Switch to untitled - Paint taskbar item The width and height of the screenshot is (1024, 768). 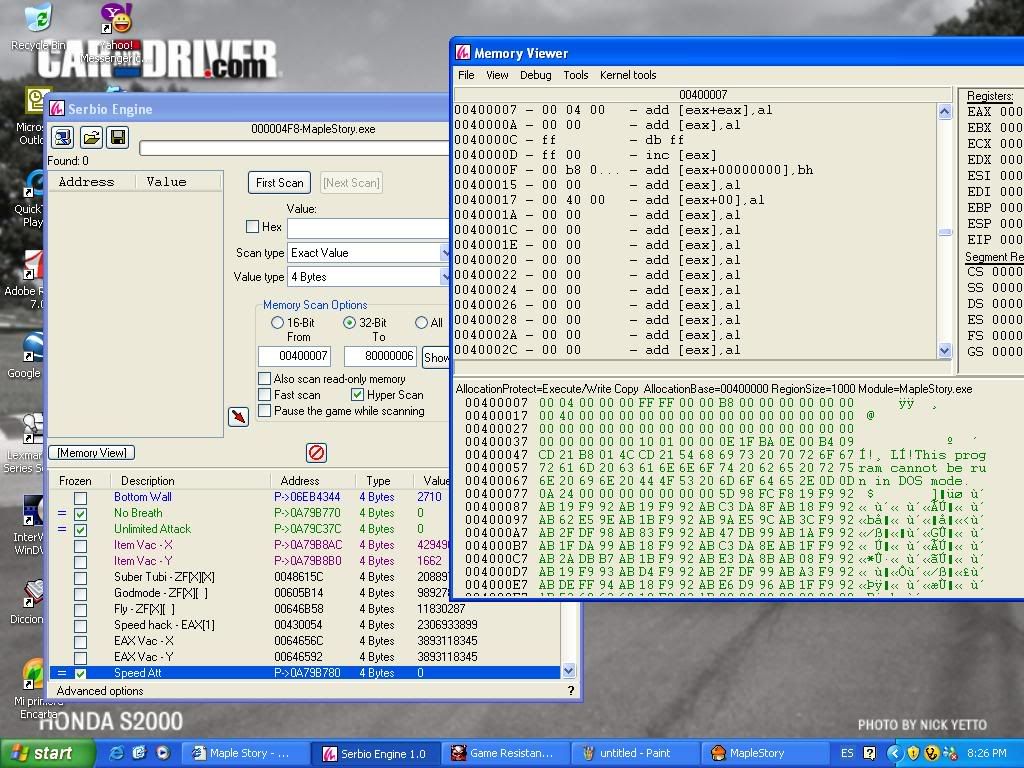point(635,753)
